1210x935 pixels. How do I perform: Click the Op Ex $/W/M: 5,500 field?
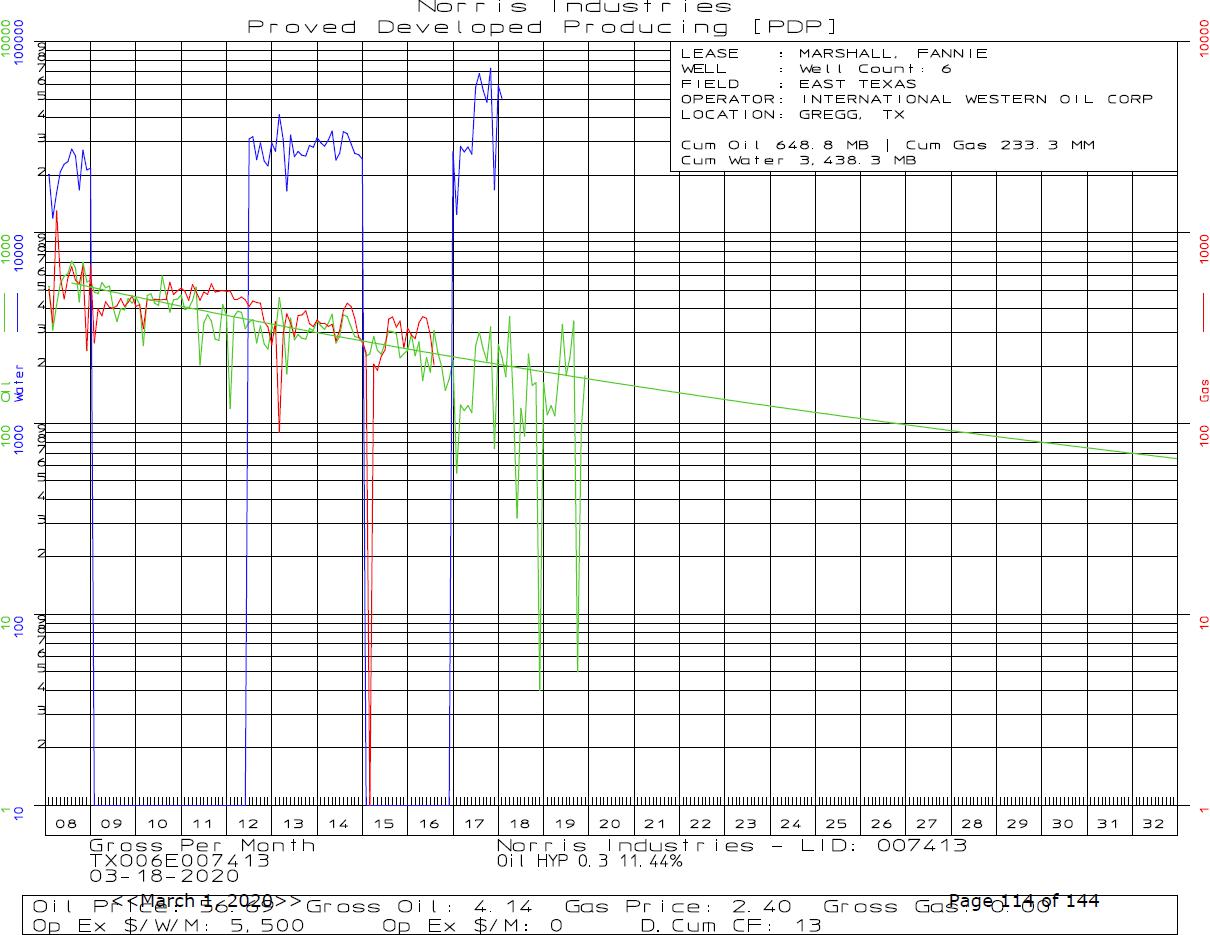[168, 925]
